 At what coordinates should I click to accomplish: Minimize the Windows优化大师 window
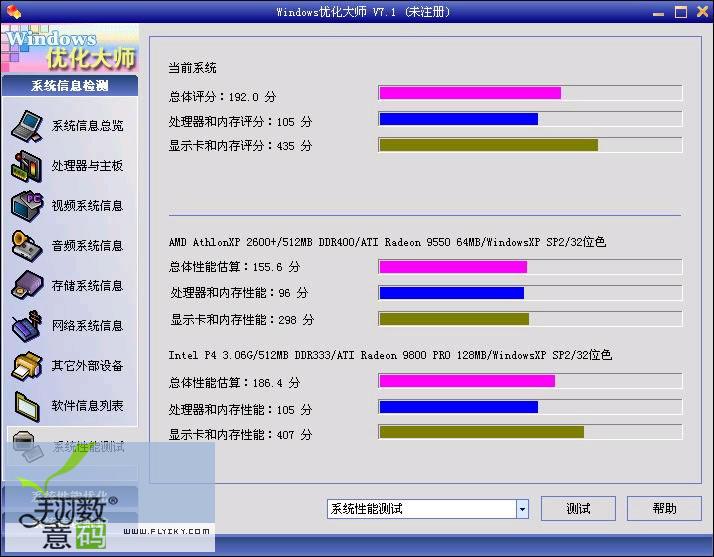658,13
